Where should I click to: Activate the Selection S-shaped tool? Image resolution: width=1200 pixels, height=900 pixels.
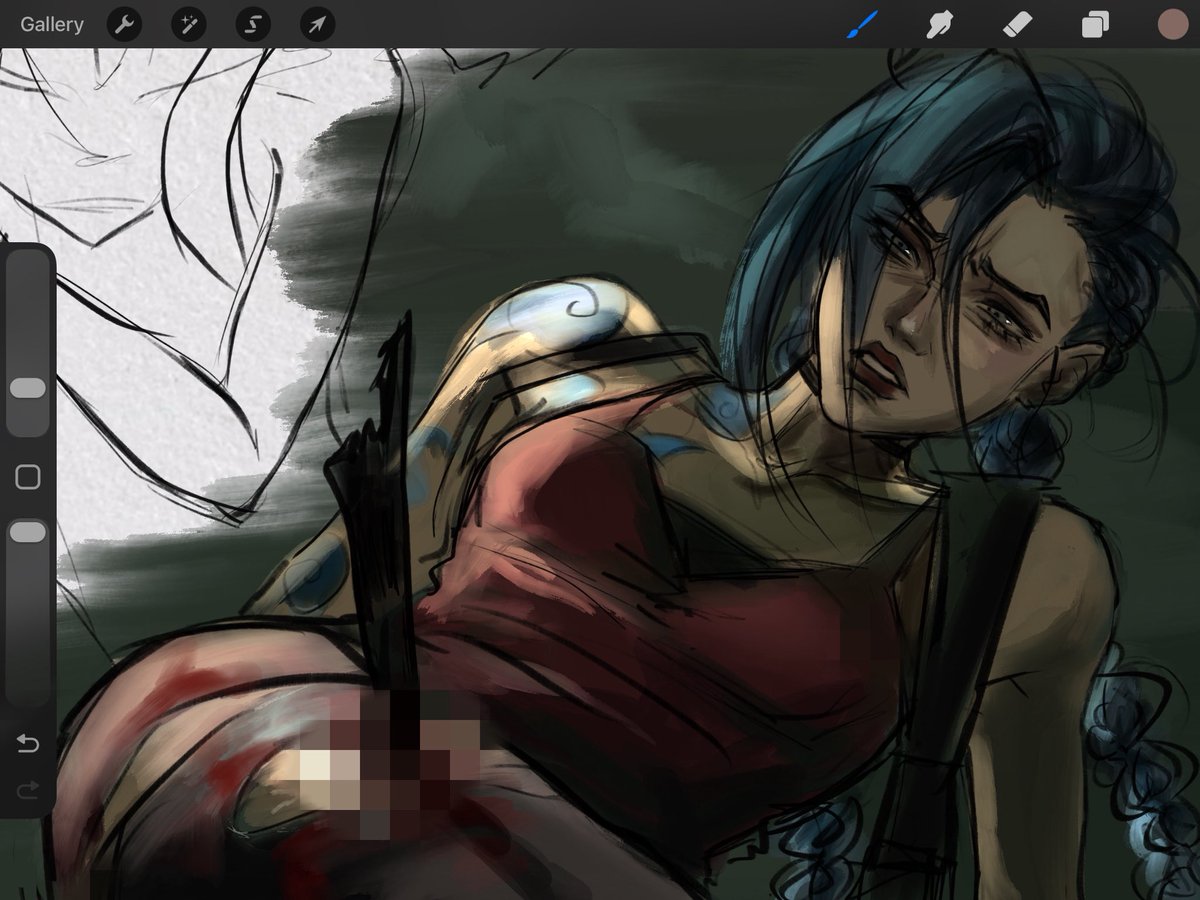pyautogui.click(x=253, y=24)
